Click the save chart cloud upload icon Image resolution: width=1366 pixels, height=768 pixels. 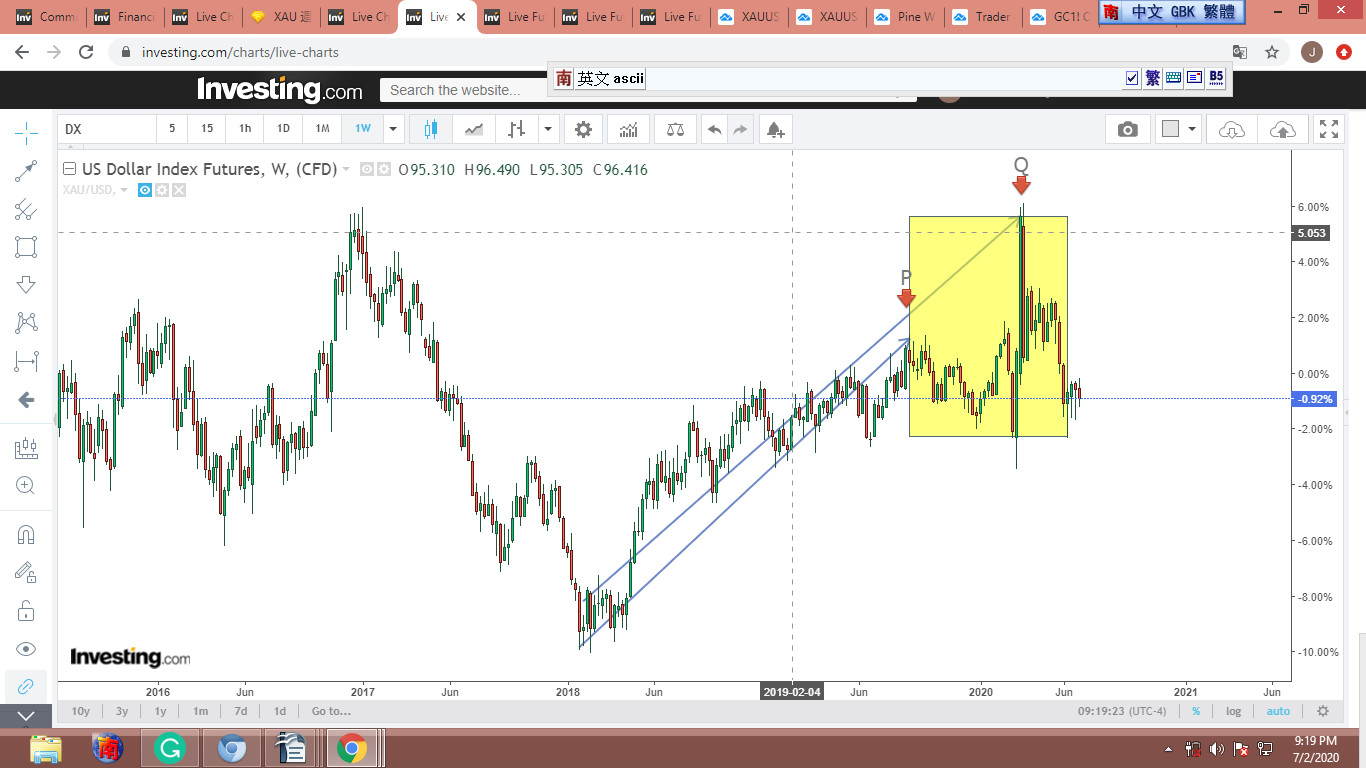[1282, 129]
